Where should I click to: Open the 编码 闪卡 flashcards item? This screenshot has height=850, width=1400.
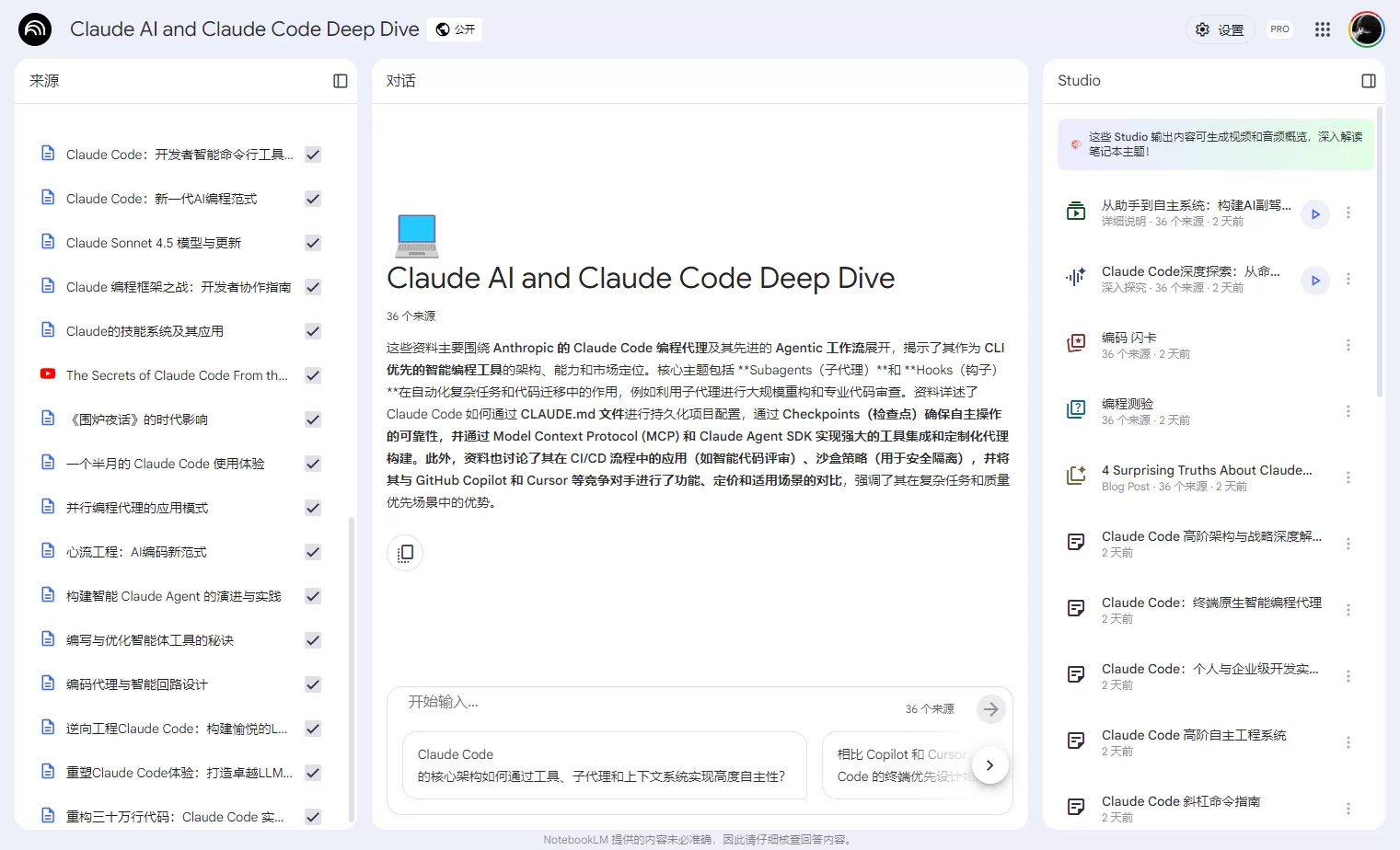coord(1197,345)
